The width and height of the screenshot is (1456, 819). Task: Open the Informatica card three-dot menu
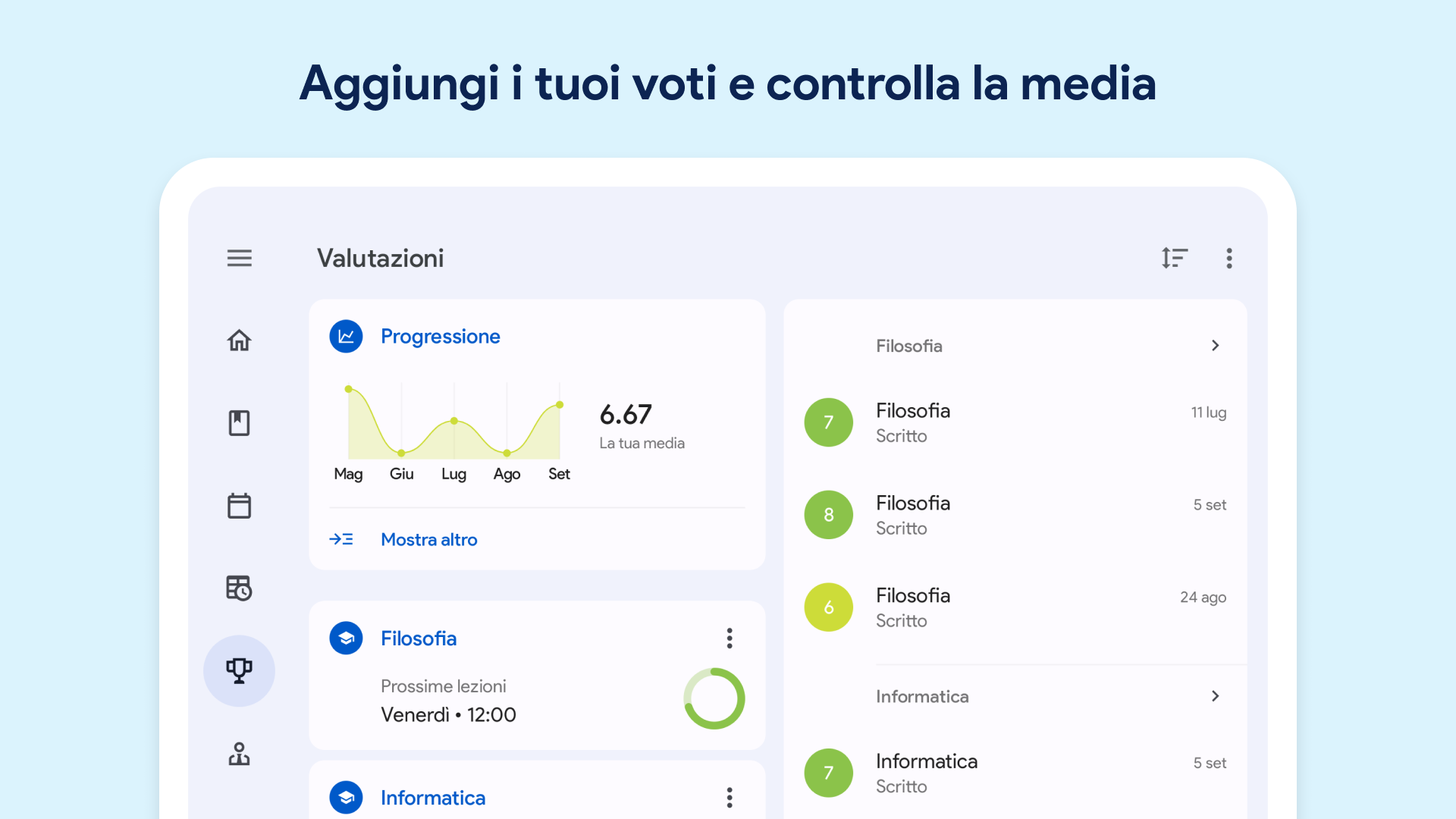click(730, 798)
